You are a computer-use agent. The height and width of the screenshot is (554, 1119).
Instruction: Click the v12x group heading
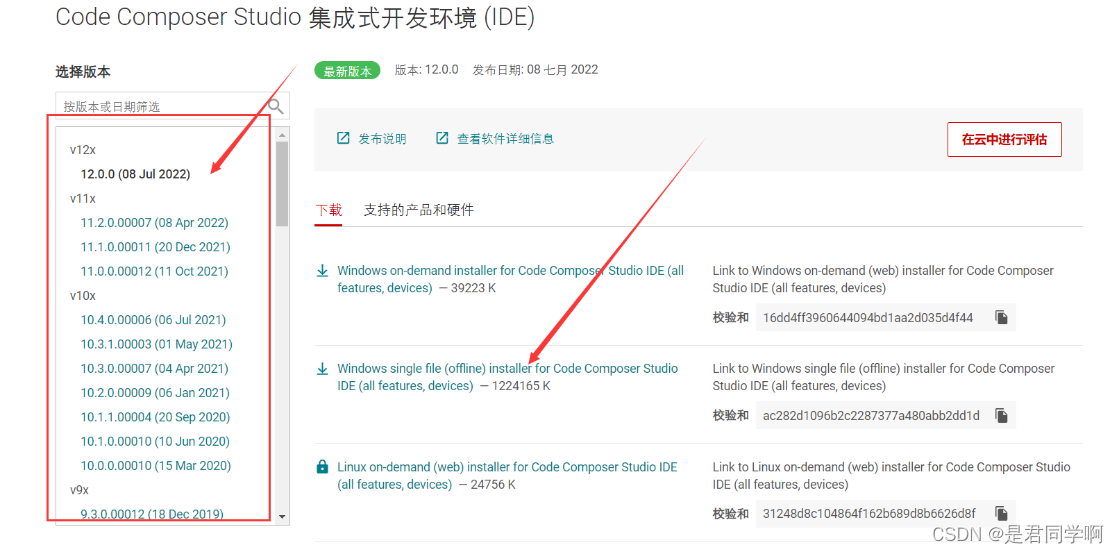tap(83, 150)
